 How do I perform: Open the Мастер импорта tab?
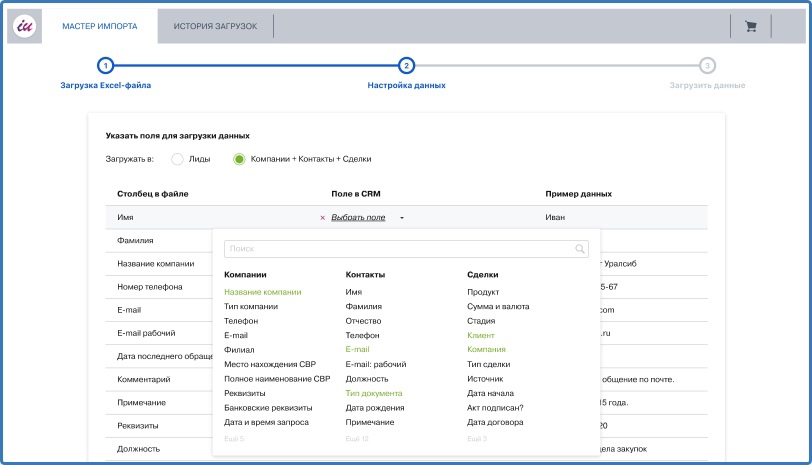point(100,26)
